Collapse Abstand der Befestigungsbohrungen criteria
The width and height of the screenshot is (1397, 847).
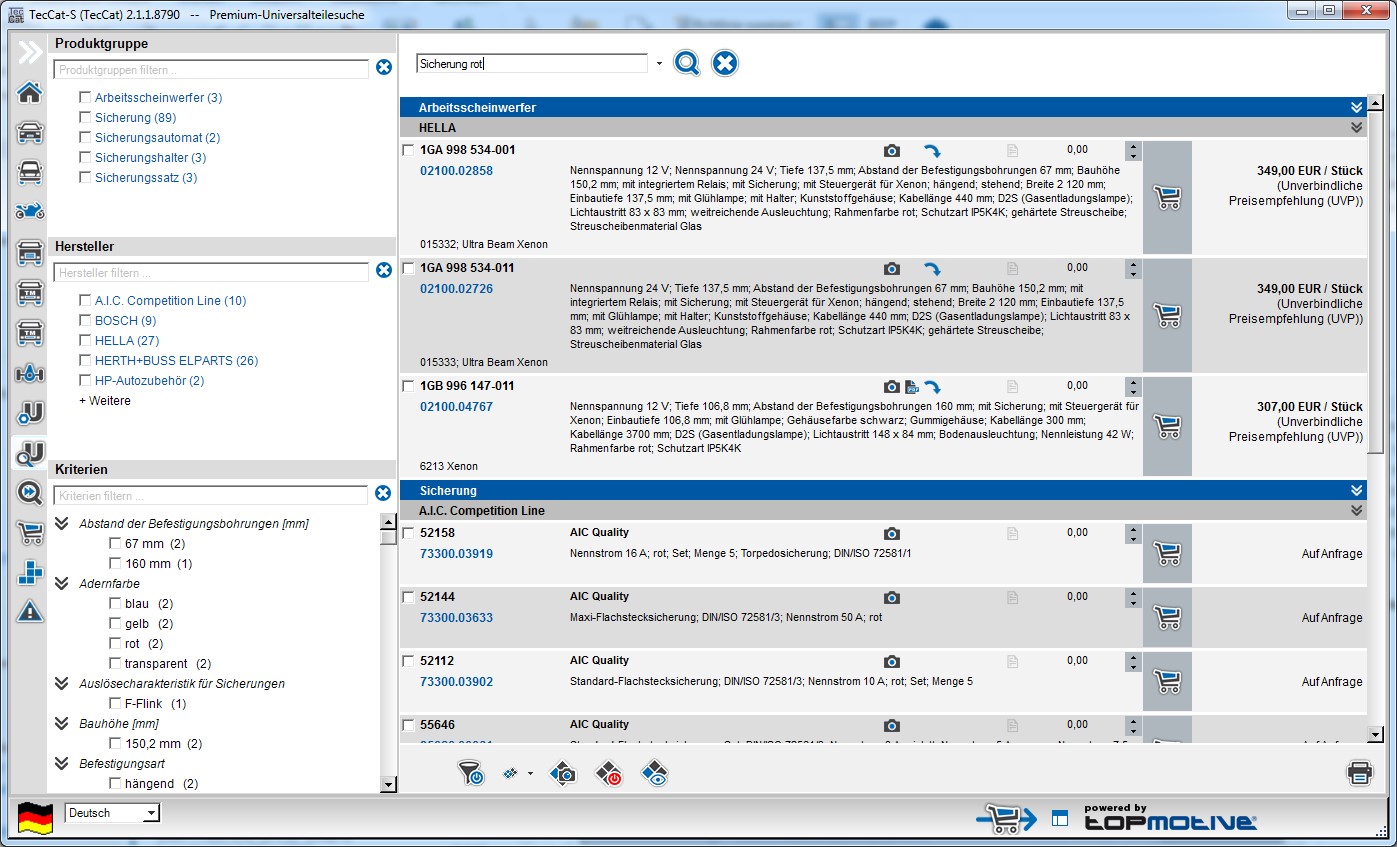[x=62, y=524]
